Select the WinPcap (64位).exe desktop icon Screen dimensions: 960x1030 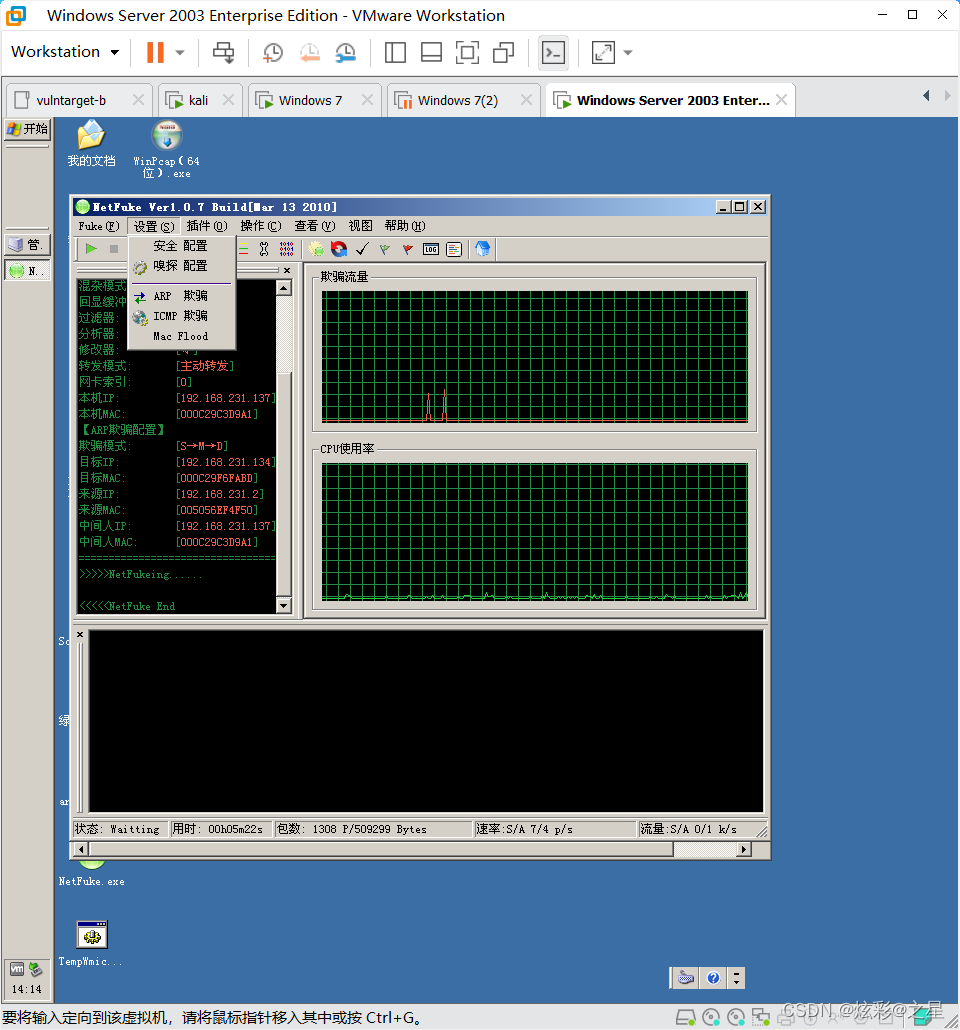click(167, 150)
